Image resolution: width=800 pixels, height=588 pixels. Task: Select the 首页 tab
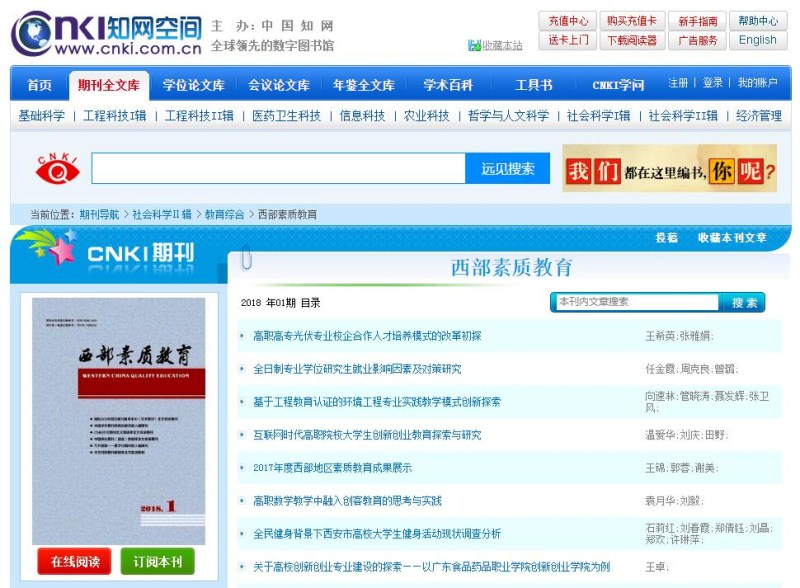click(x=38, y=86)
